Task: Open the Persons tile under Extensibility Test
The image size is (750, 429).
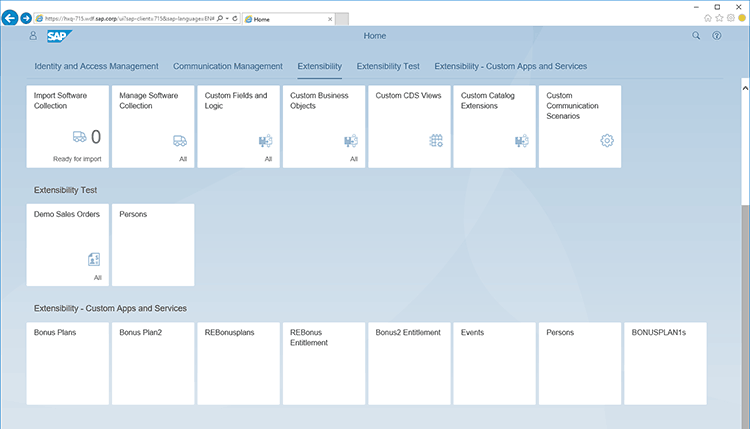Action: [x=153, y=245]
